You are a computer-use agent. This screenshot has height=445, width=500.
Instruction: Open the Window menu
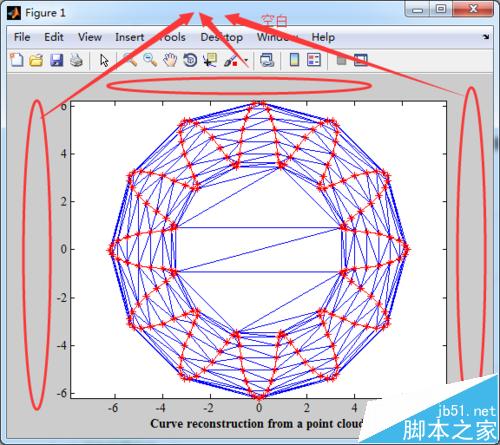pyautogui.click(x=277, y=37)
